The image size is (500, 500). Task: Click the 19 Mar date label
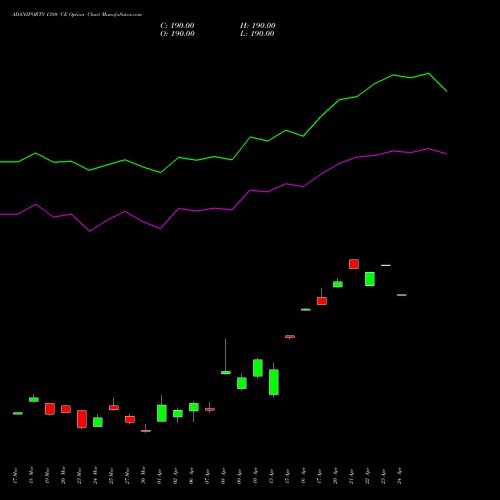pyautogui.click(x=47, y=476)
